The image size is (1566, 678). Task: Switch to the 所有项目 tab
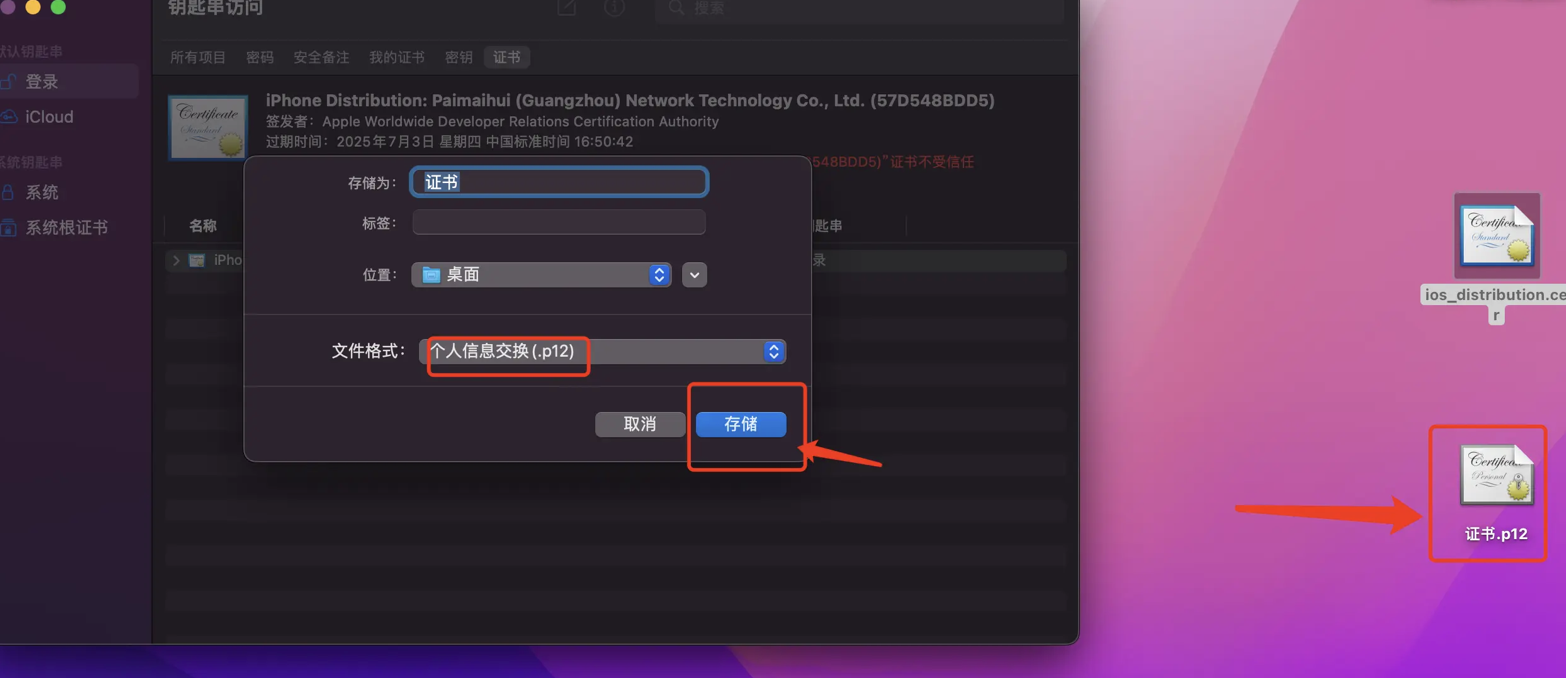pyautogui.click(x=198, y=57)
